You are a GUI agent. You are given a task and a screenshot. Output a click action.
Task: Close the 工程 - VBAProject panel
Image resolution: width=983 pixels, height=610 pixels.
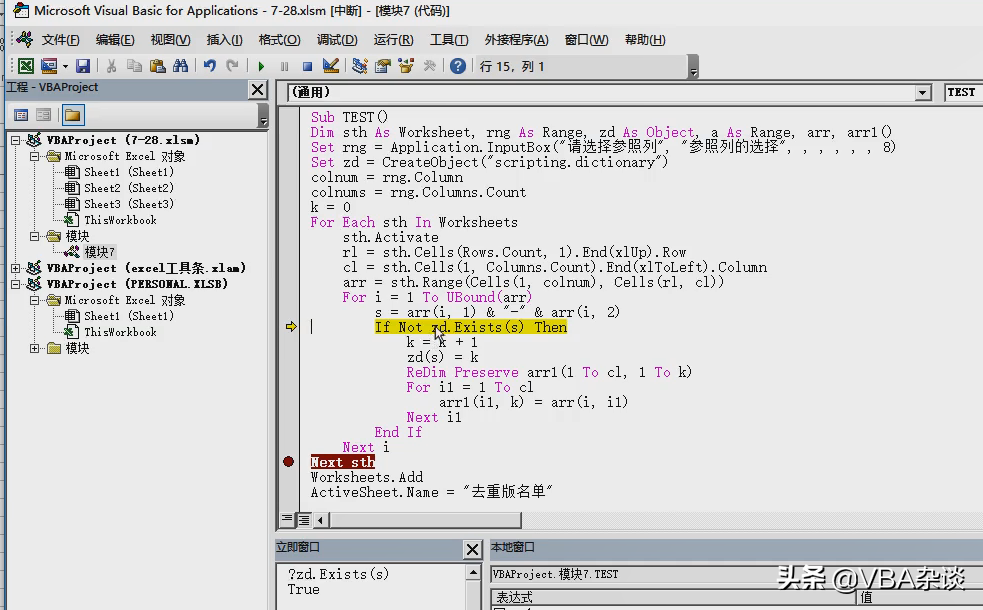(x=258, y=90)
